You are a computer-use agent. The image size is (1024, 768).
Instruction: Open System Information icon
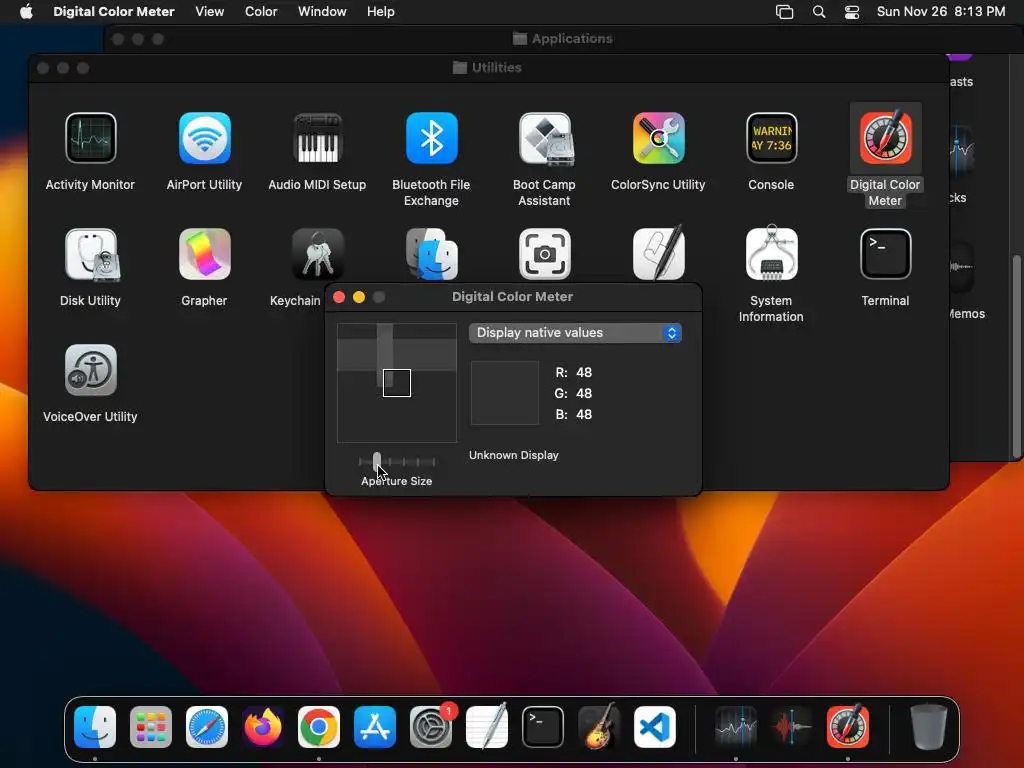[771, 253]
